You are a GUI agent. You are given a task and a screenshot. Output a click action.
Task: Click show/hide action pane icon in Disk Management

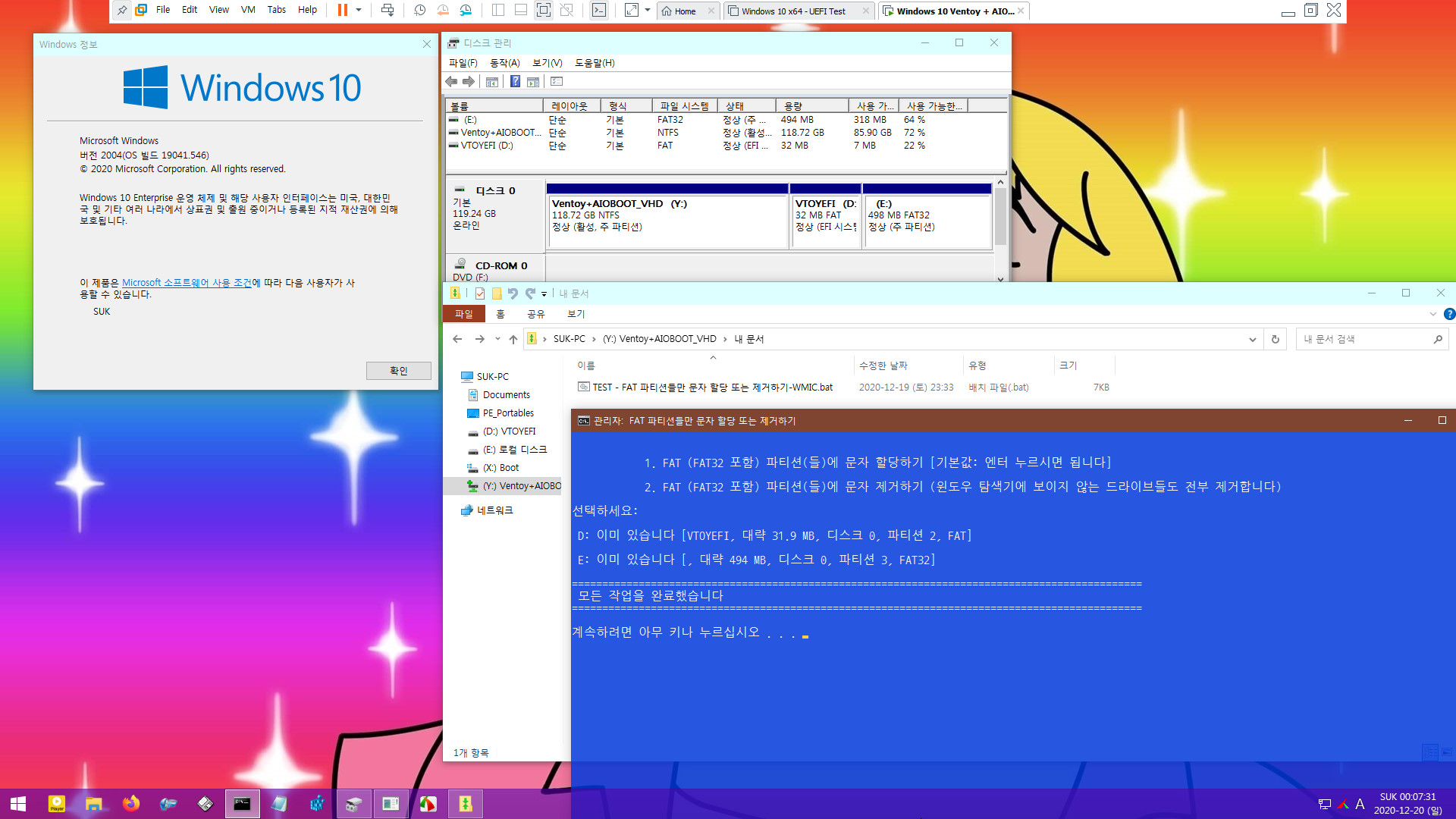pos(533,82)
